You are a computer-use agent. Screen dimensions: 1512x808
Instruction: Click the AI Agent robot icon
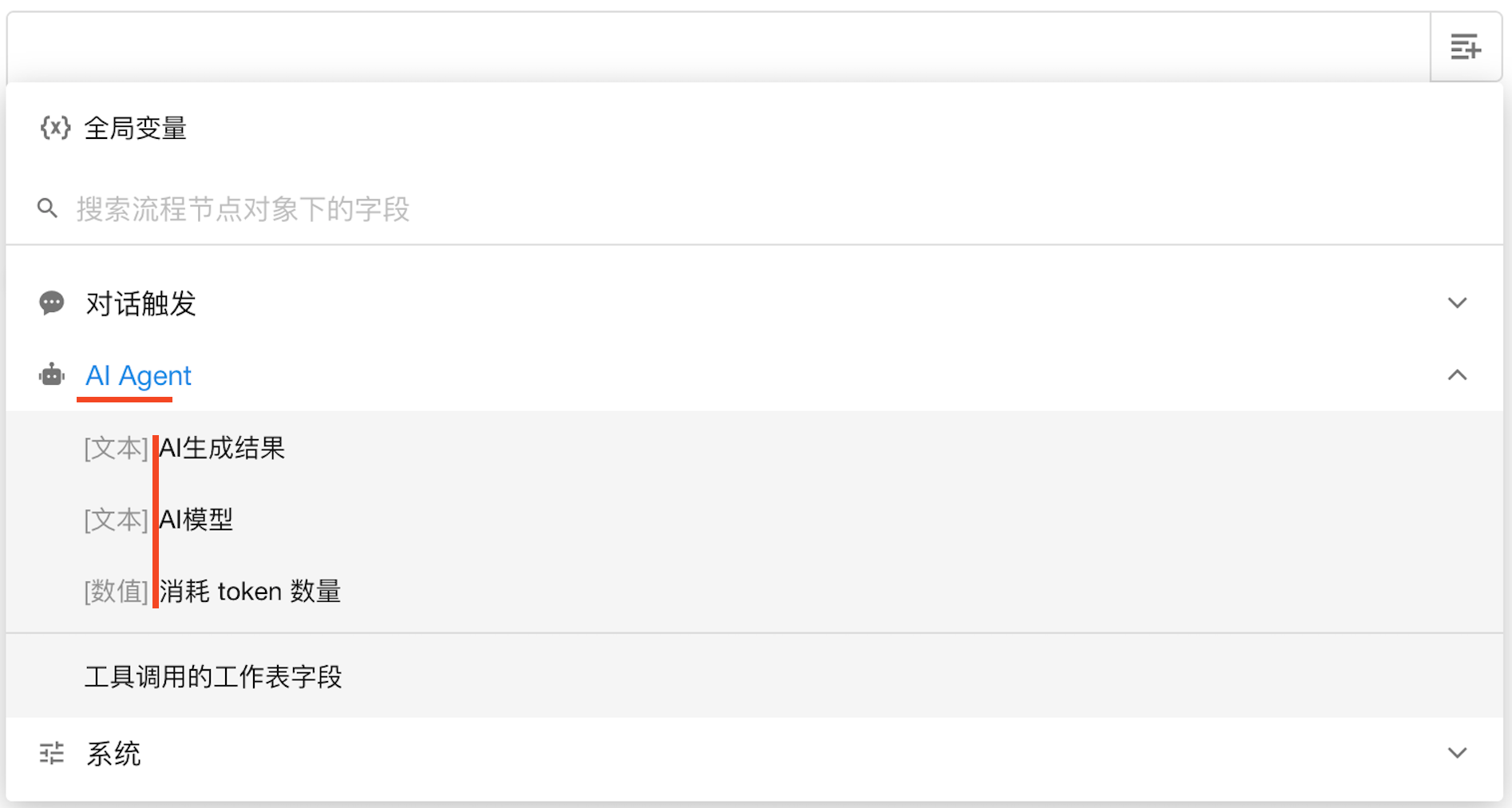tap(52, 375)
